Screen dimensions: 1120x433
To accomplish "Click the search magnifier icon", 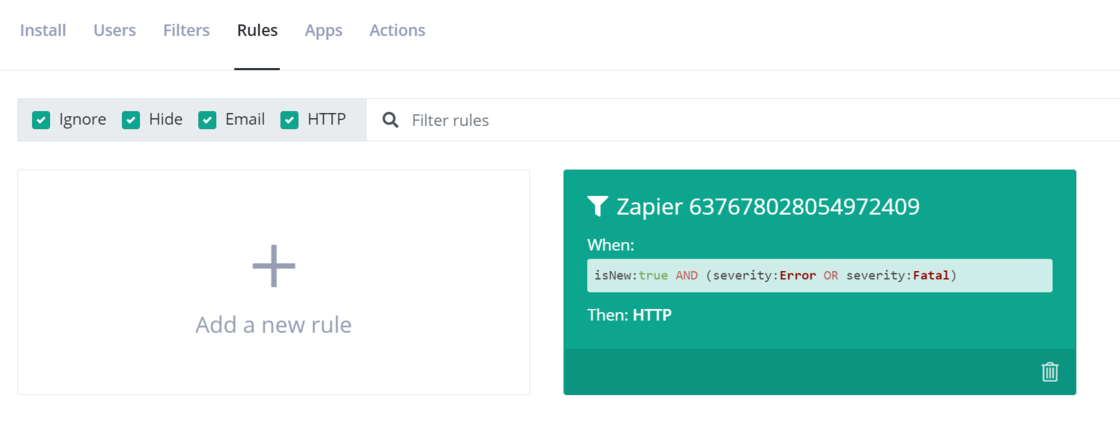I will pos(390,119).
